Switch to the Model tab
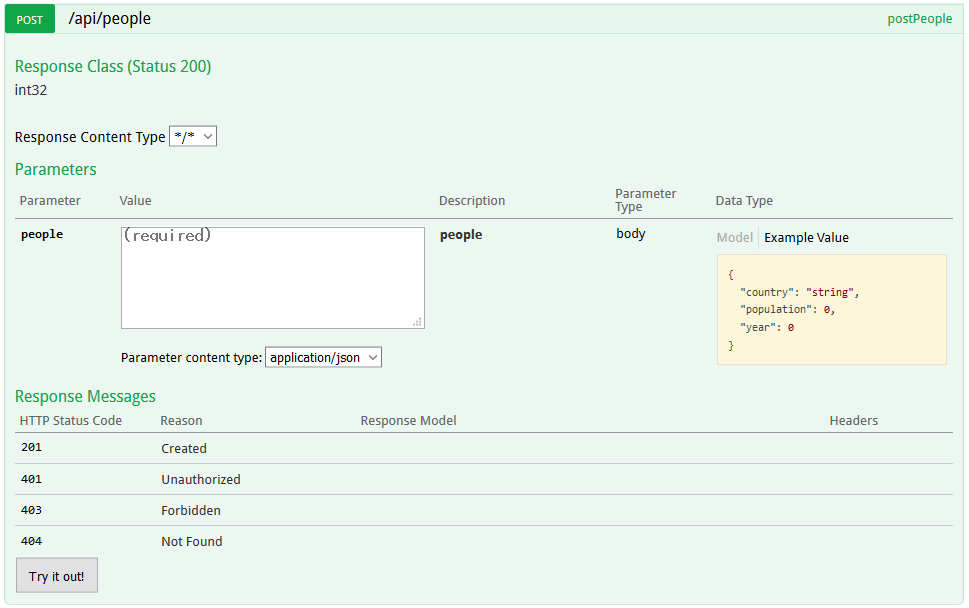This screenshot has width=969, height=608. pyautogui.click(x=735, y=237)
